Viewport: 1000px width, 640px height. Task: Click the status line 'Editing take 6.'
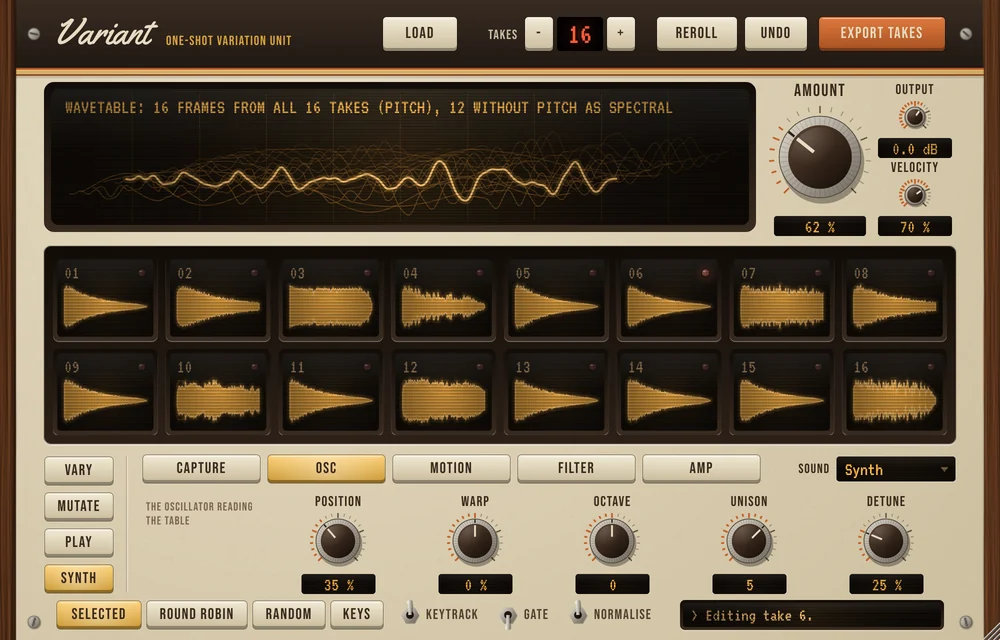tap(812, 616)
